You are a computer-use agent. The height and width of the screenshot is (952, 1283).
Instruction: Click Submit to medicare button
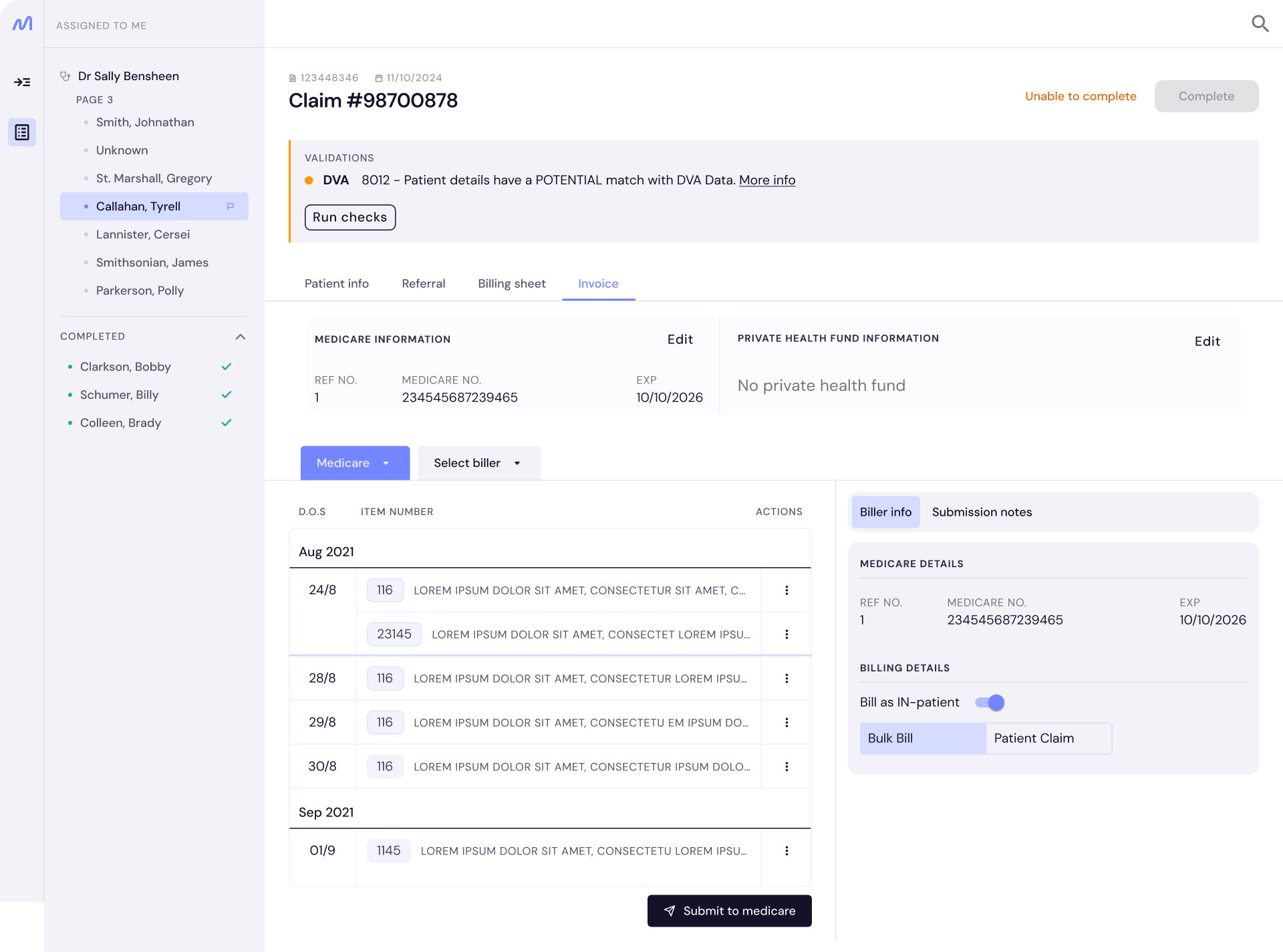(730, 911)
